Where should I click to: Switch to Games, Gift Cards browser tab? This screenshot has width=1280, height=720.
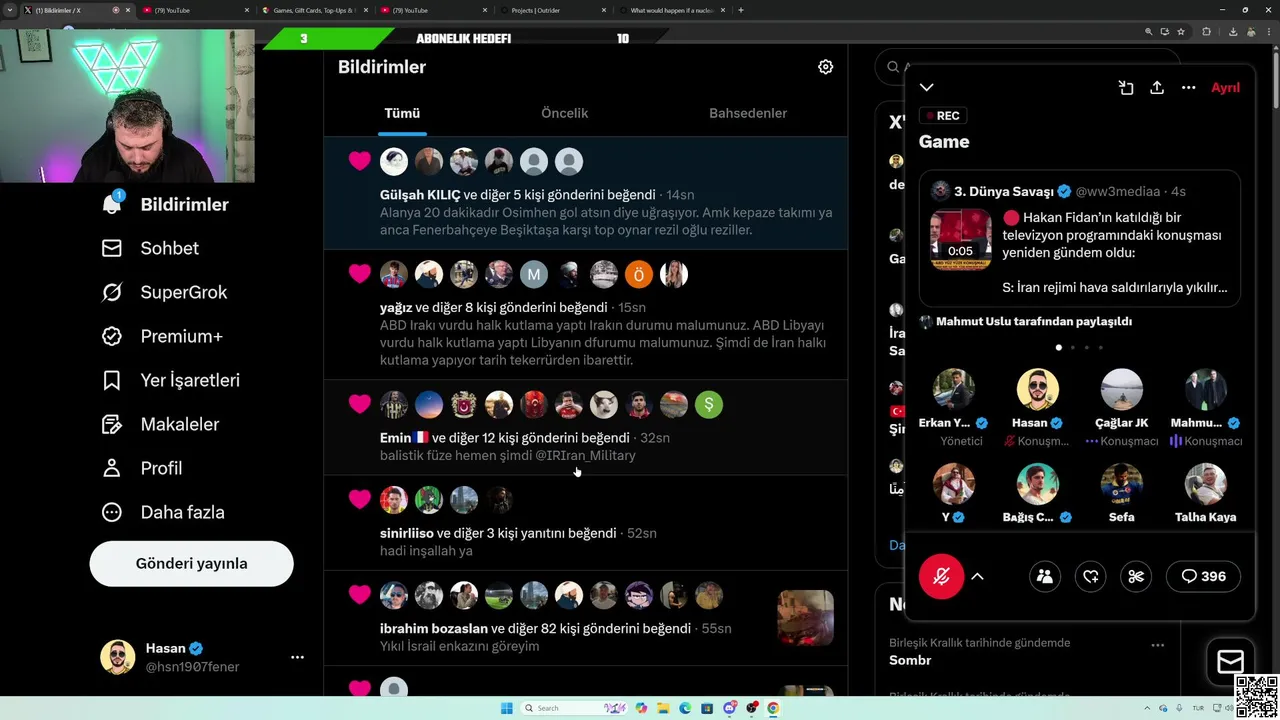313,10
